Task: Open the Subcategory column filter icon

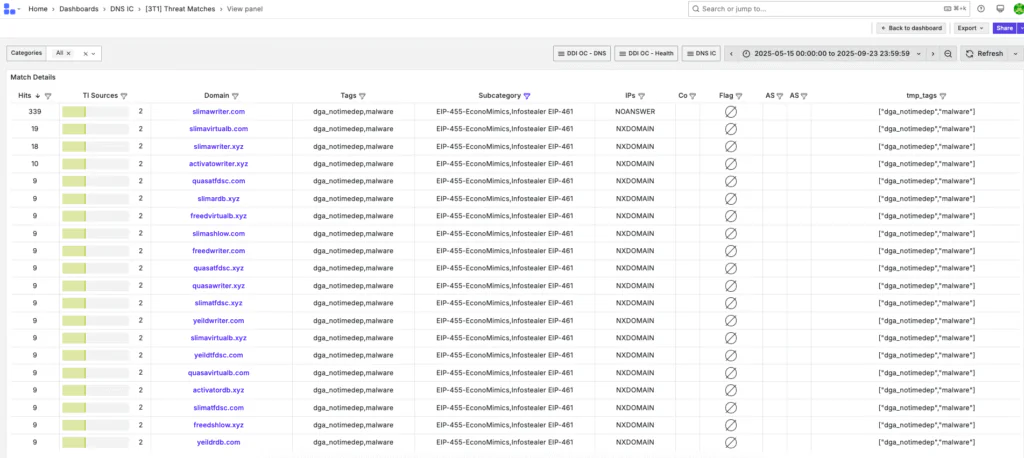Action: [x=527, y=96]
